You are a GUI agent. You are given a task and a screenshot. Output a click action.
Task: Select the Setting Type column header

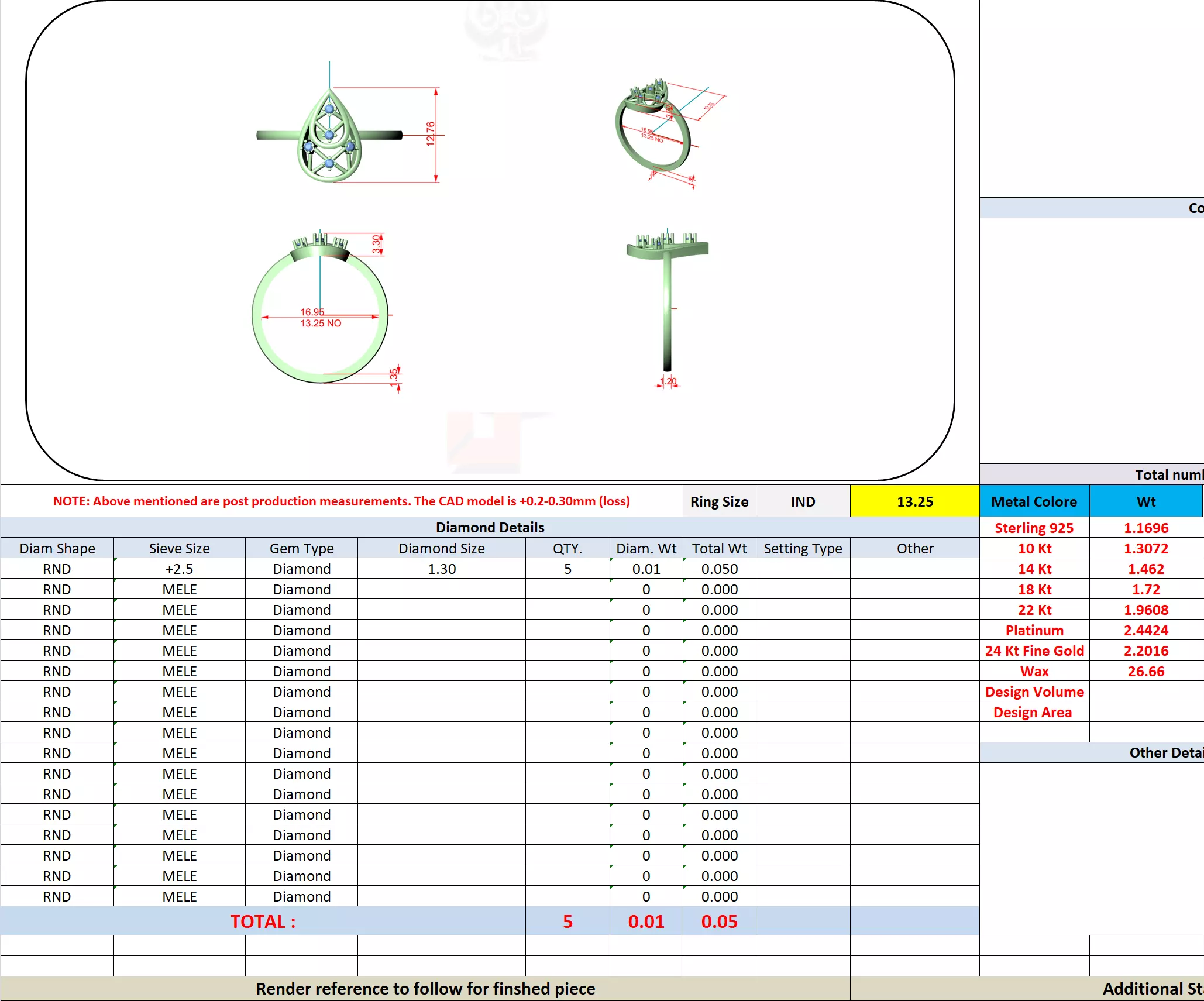click(803, 548)
